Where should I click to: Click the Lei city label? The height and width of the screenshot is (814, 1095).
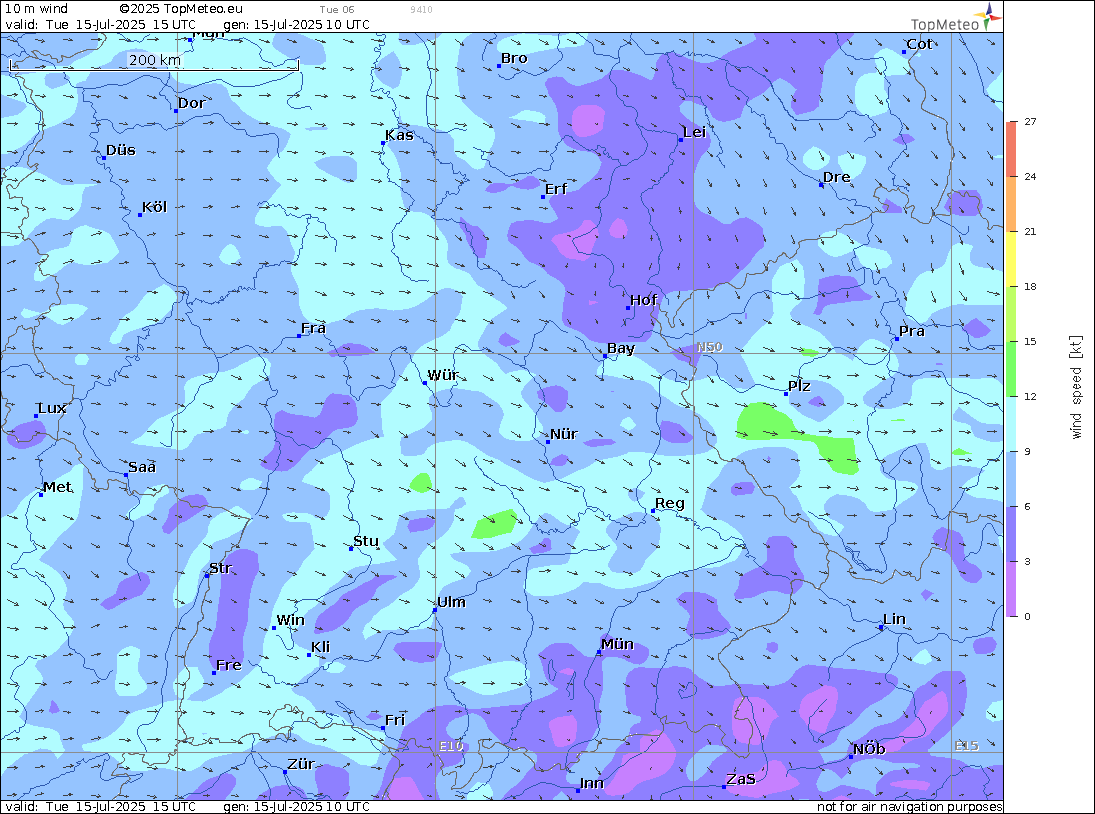coord(695,133)
